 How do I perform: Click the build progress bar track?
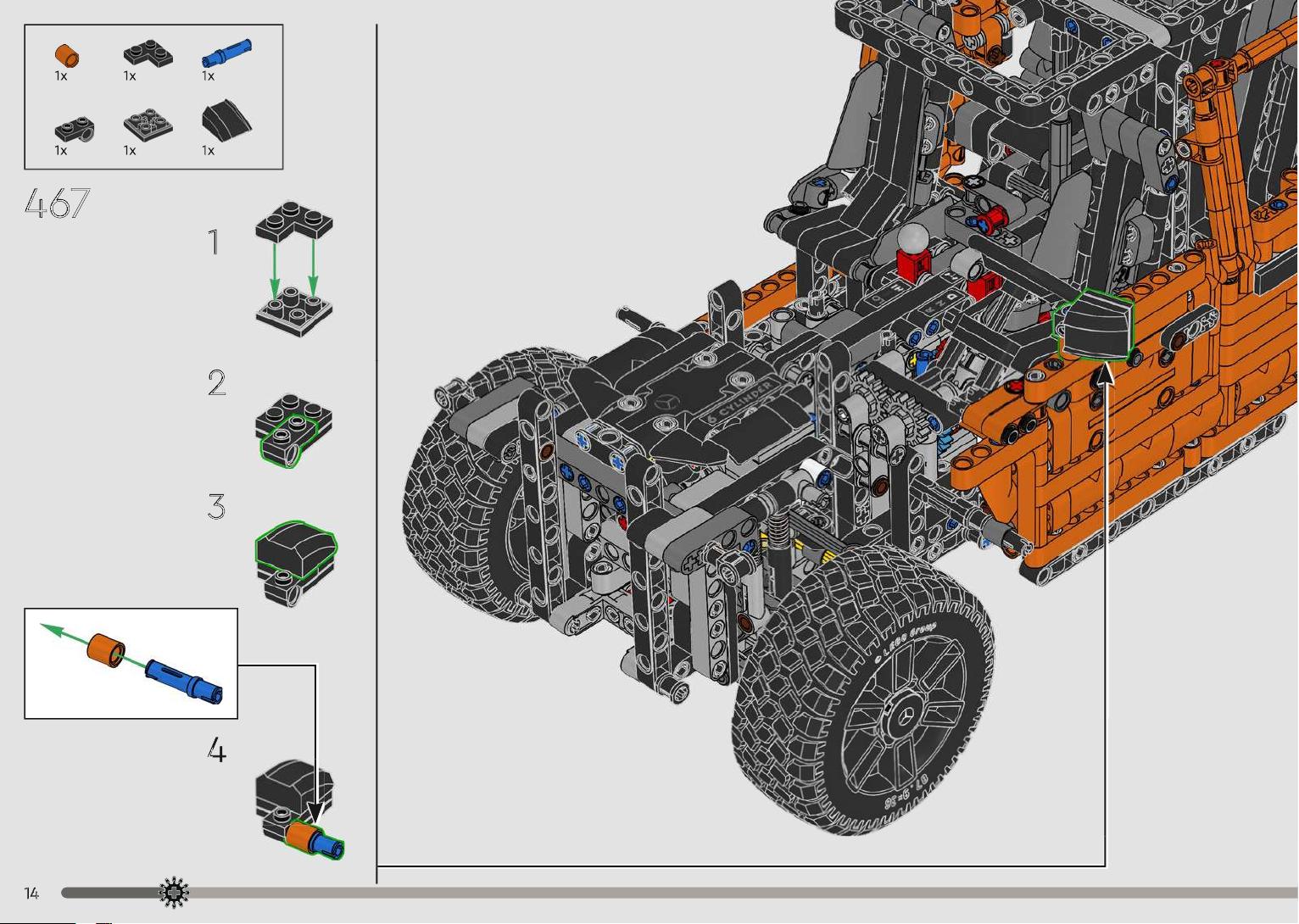coord(680,893)
